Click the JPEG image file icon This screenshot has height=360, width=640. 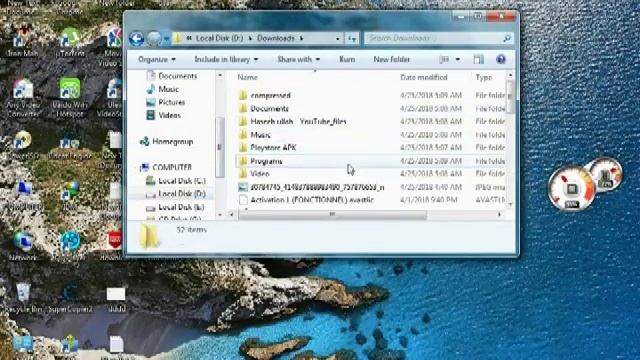[x=243, y=187]
